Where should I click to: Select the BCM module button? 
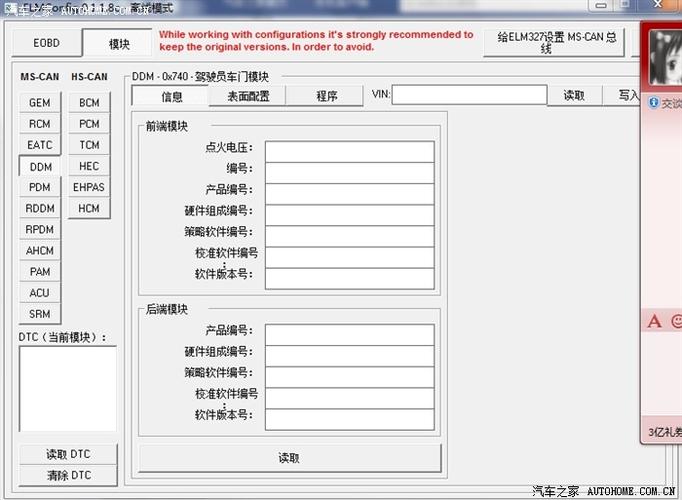click(x=89, y=103)
